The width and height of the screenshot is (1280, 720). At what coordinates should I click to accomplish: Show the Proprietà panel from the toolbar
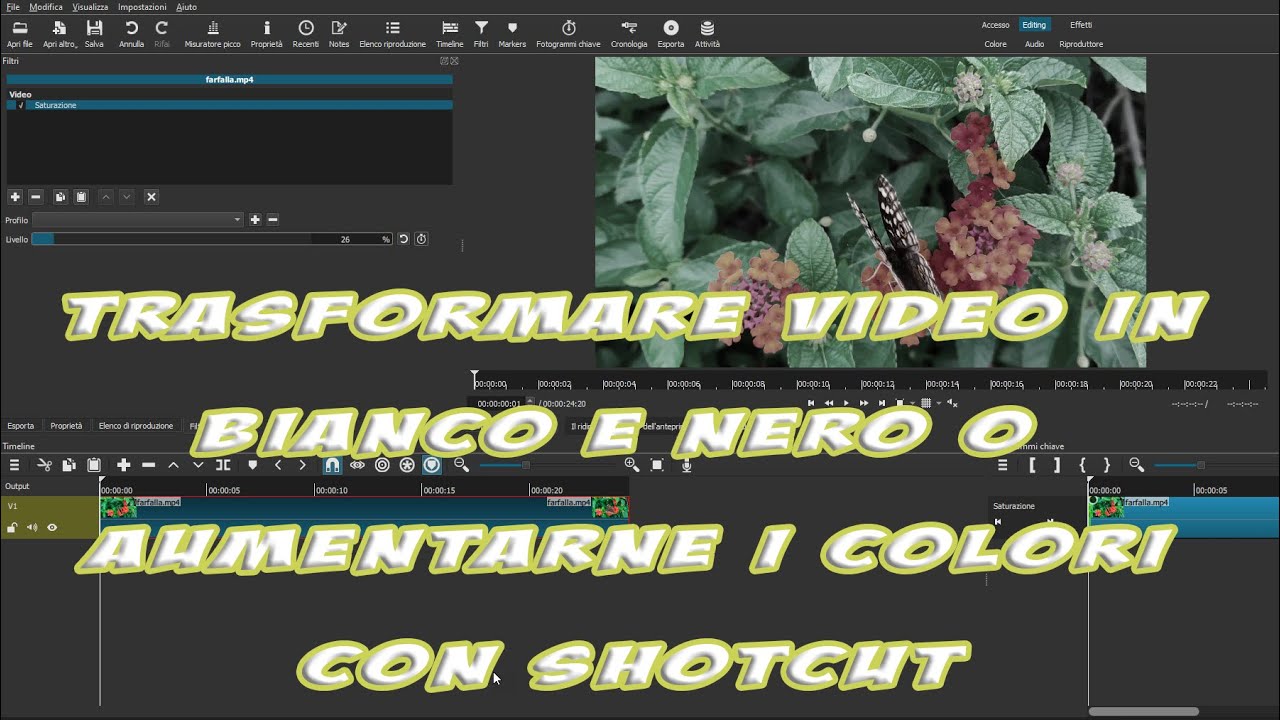click(266, 34)
